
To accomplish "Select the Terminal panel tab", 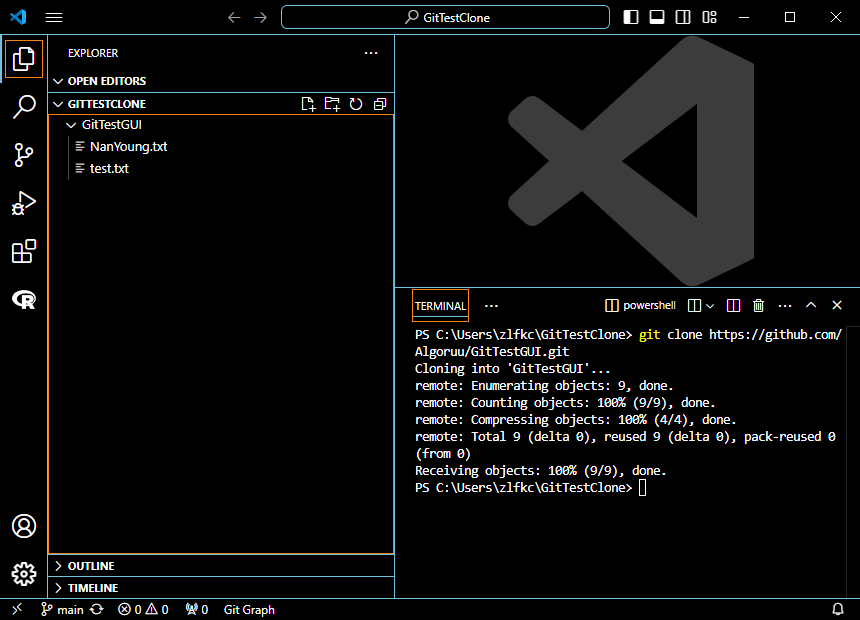I will pos(440,306).
